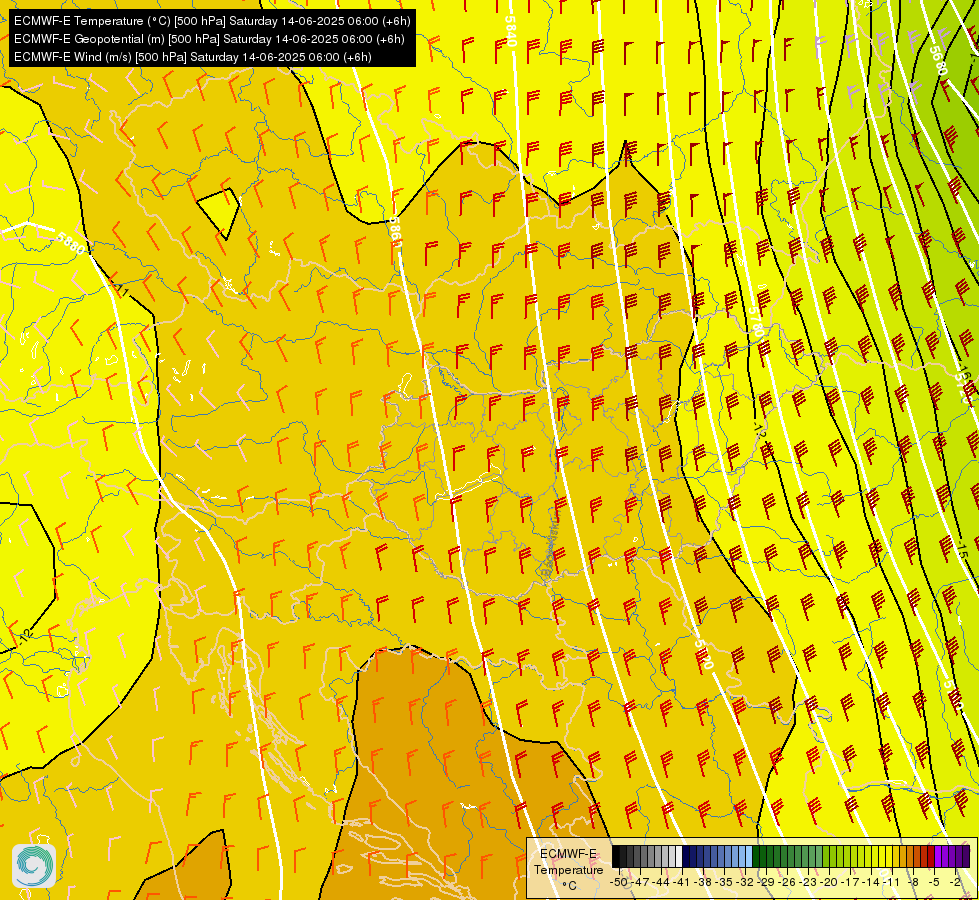Click the 5860 geopotential contour label
The image size is (979, 900).
pos(395,232)
